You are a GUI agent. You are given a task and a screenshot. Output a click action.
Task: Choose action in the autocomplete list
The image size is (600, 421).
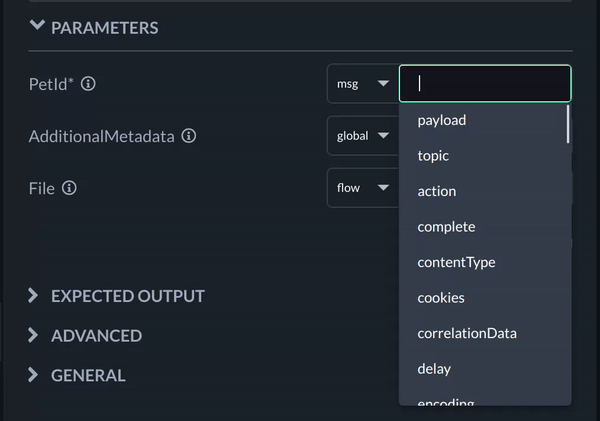(436, 191)
